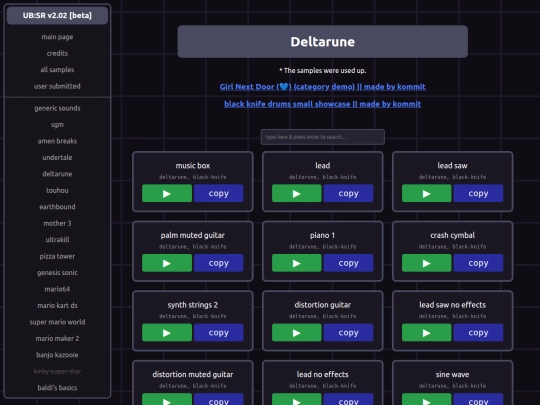Image resolution: width=540 pixels, height=405 pixels.
Task: Copy the lead no effects sample
Action: coord(348,399)
